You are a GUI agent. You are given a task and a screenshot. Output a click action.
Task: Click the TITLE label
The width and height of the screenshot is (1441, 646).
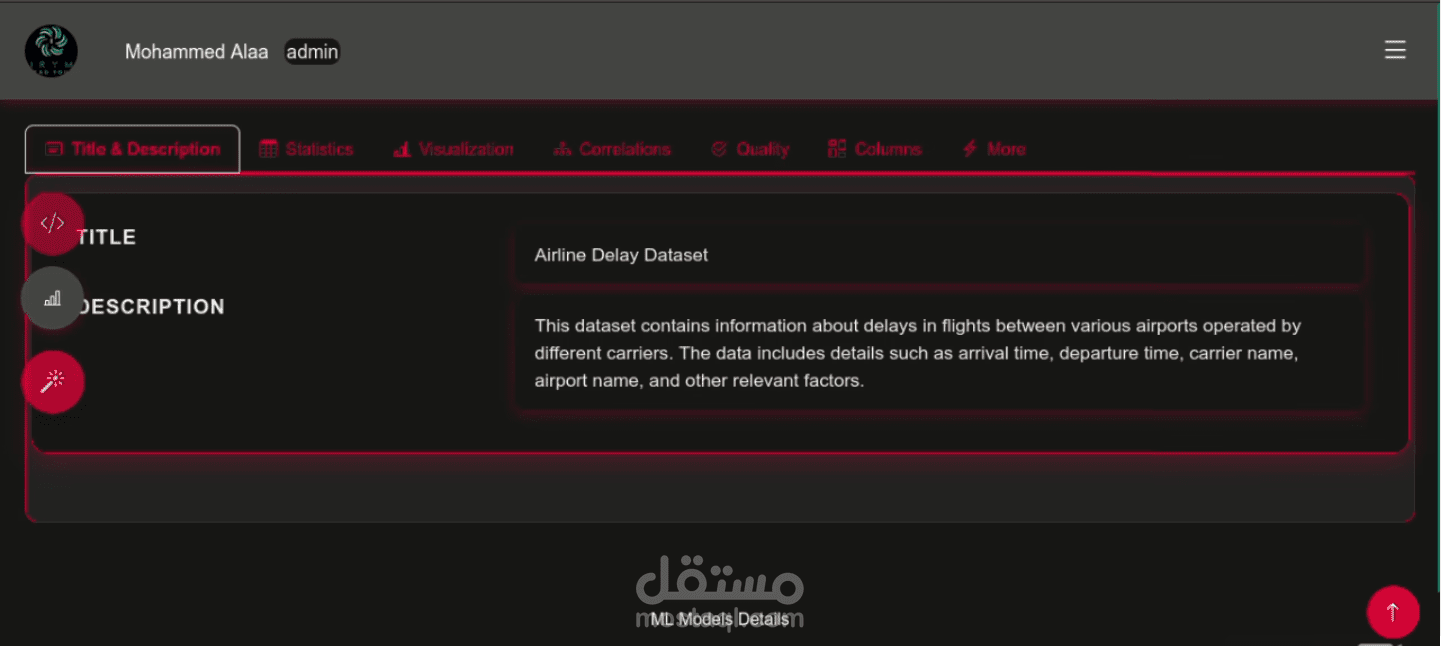pyautogui.click(x=106, y=237)
